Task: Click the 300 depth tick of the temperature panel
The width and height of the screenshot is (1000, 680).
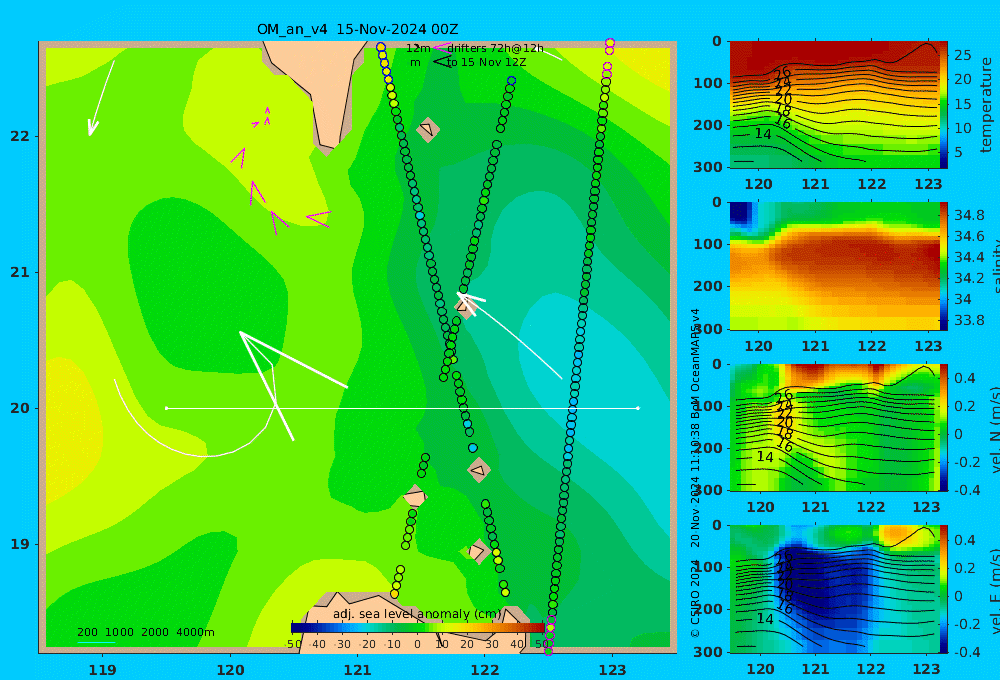Action: [708, 167]
